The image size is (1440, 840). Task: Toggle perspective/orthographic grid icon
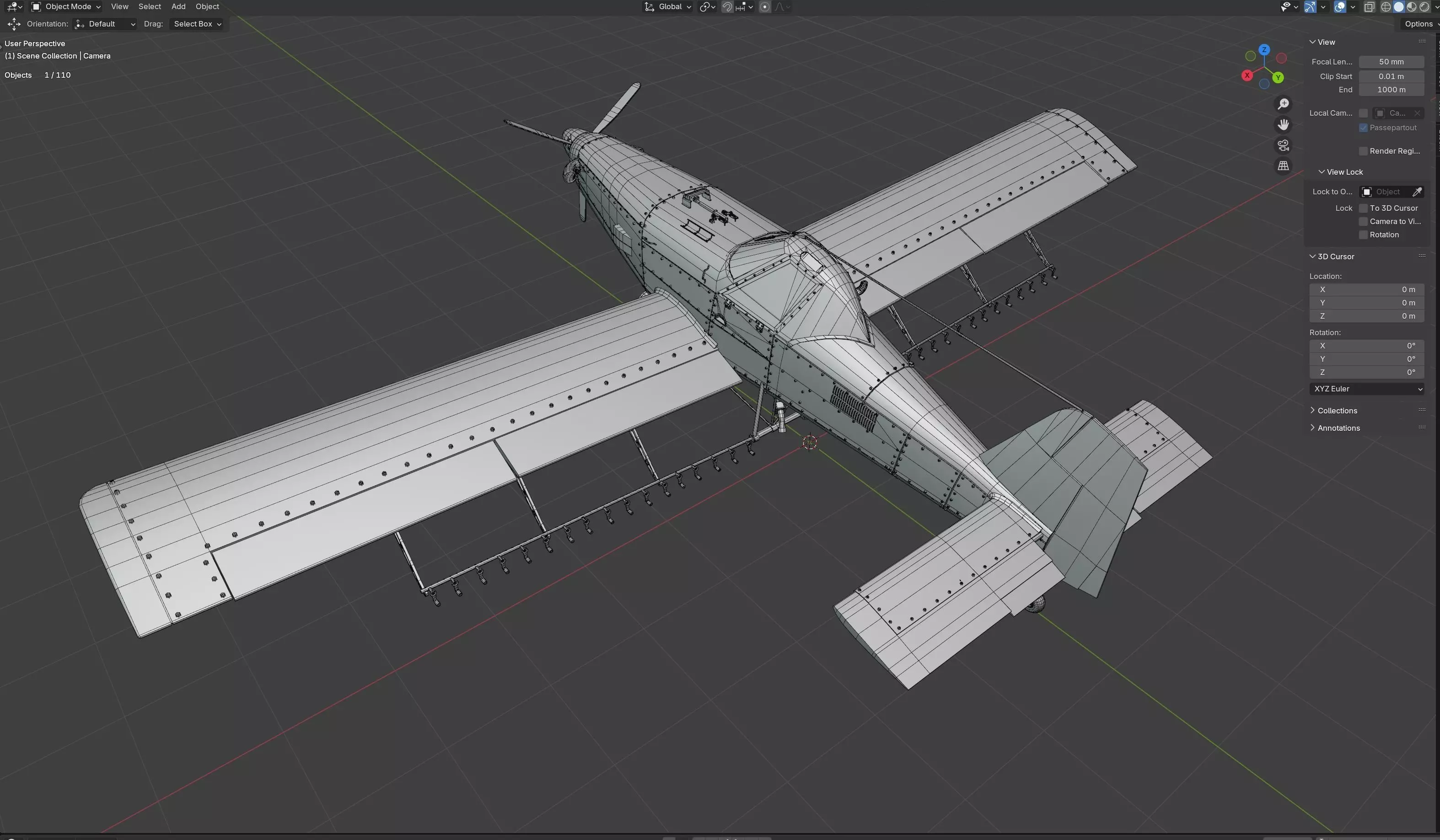pyautogui.click(x=1284, y=166)
